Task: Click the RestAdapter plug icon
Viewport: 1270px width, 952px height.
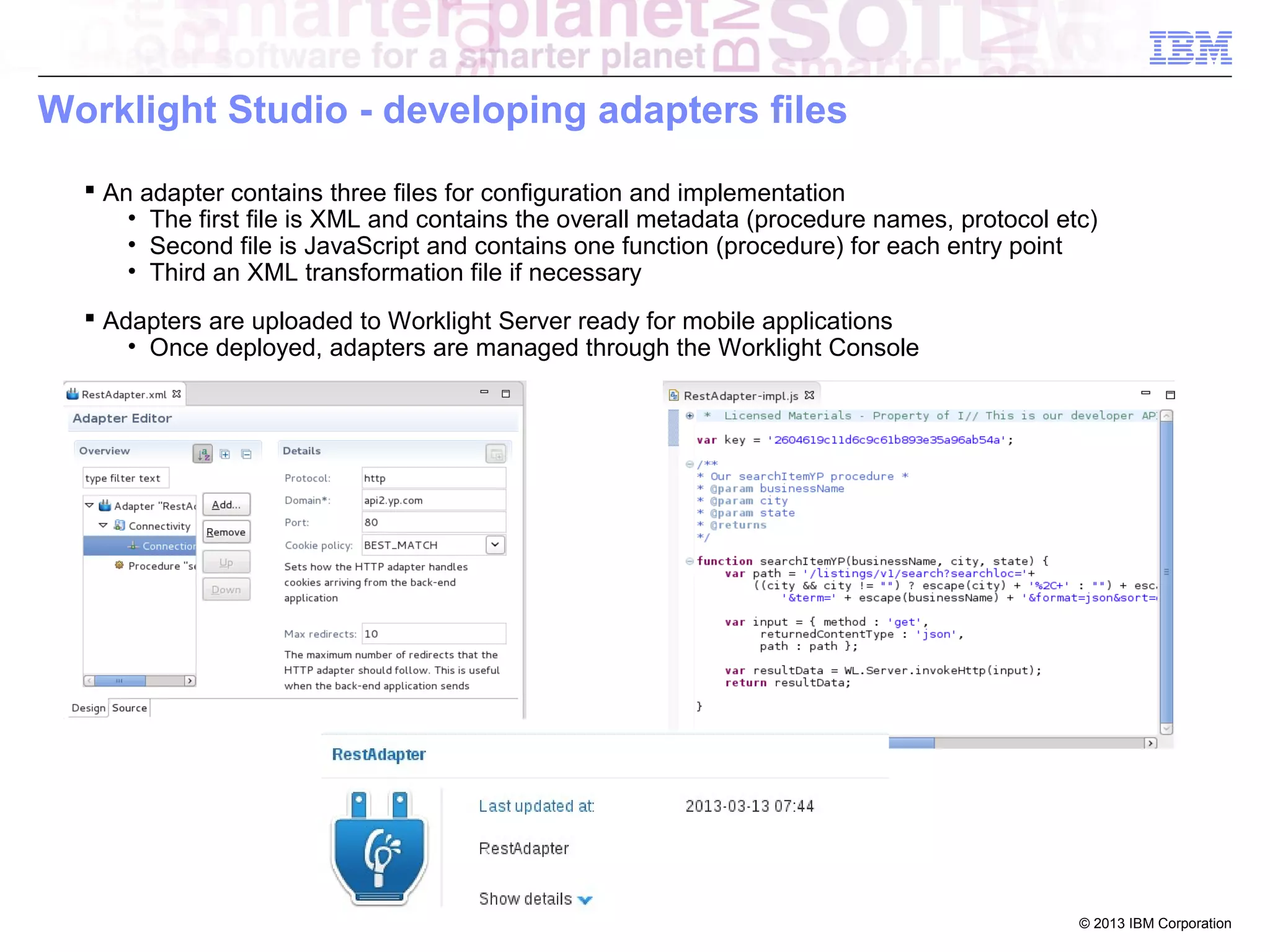Action: tap(380, 848)
